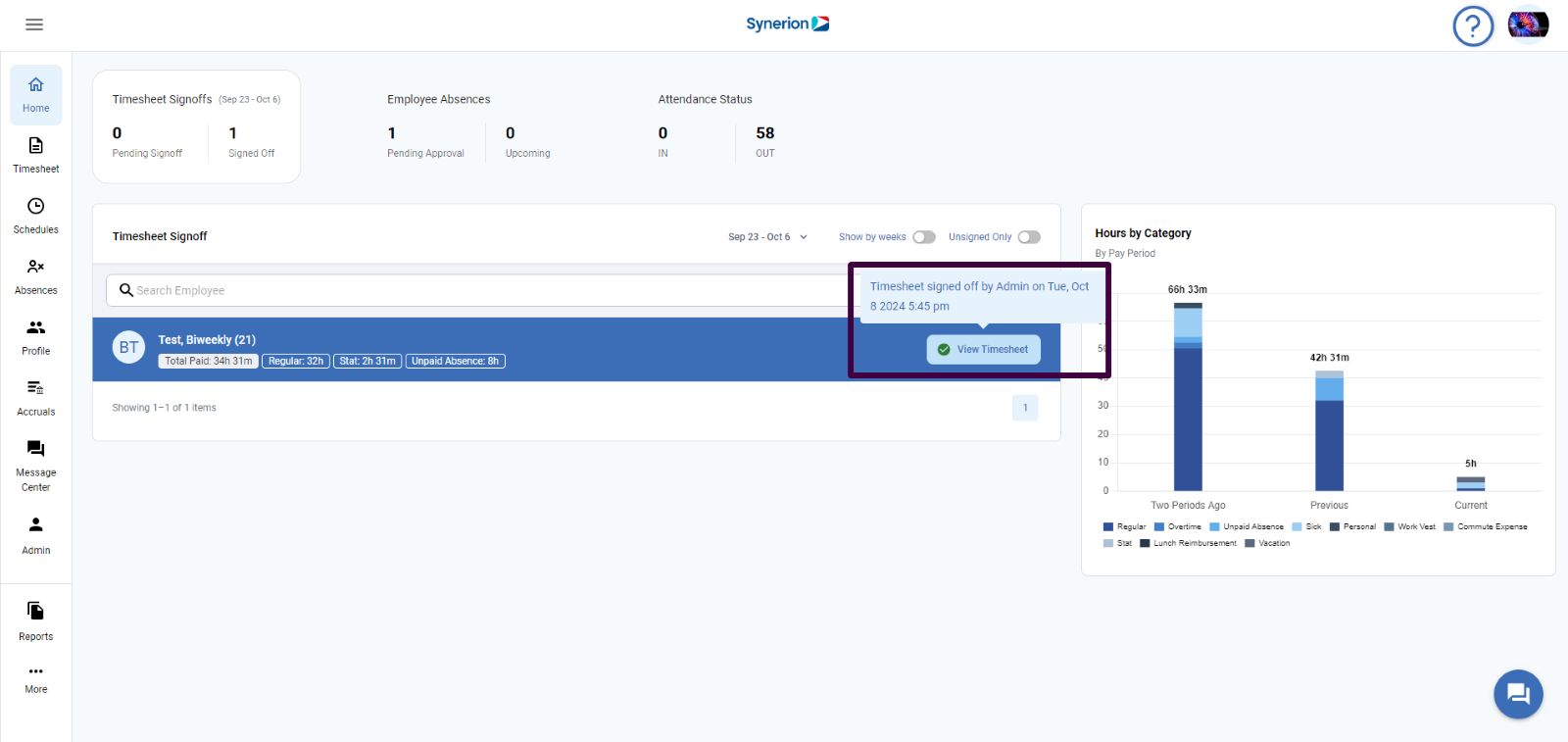Enable Unsigned Only switch

[x=1029, y=237]
